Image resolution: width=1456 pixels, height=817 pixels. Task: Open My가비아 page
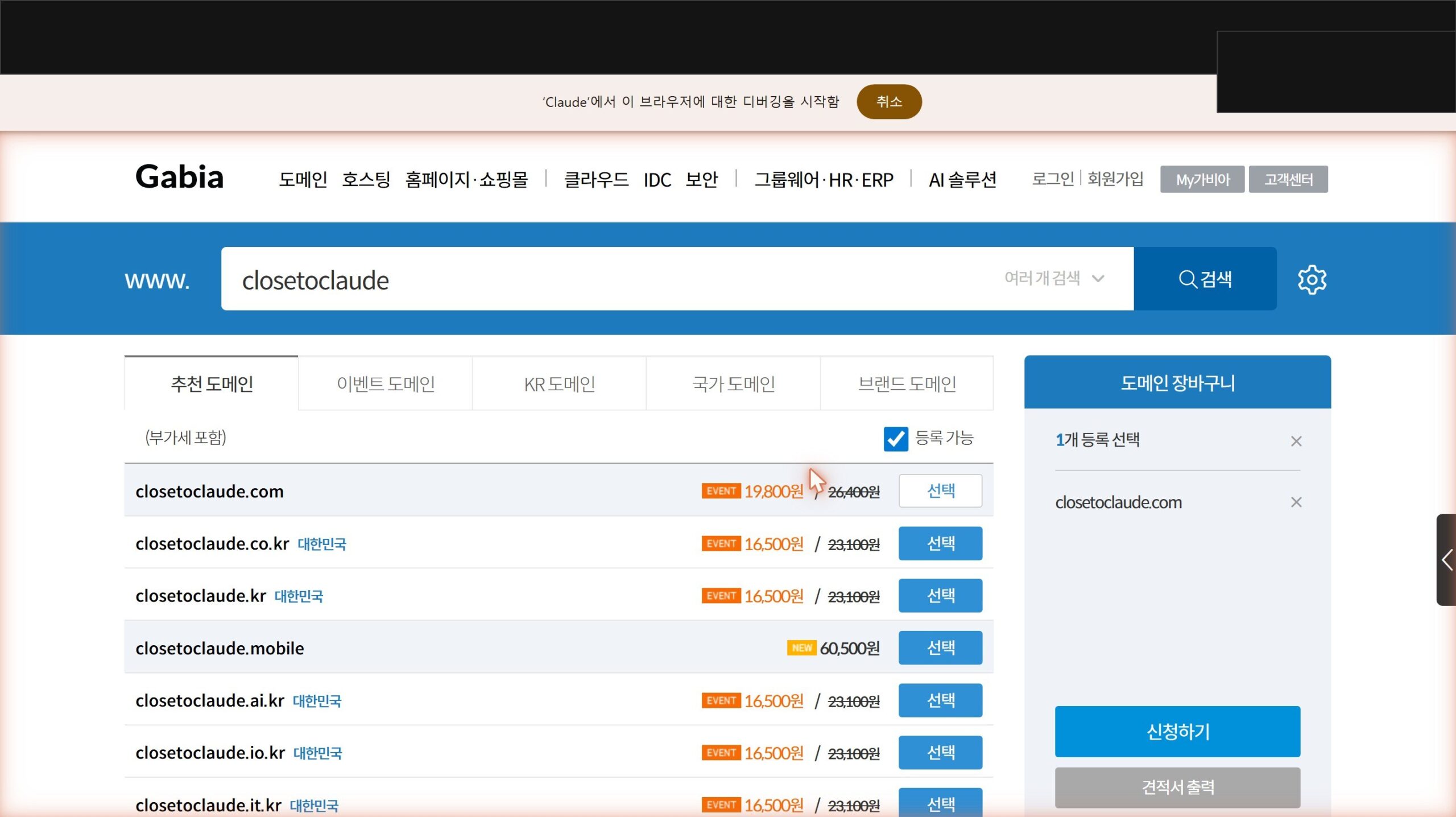tap(1202, 179)
